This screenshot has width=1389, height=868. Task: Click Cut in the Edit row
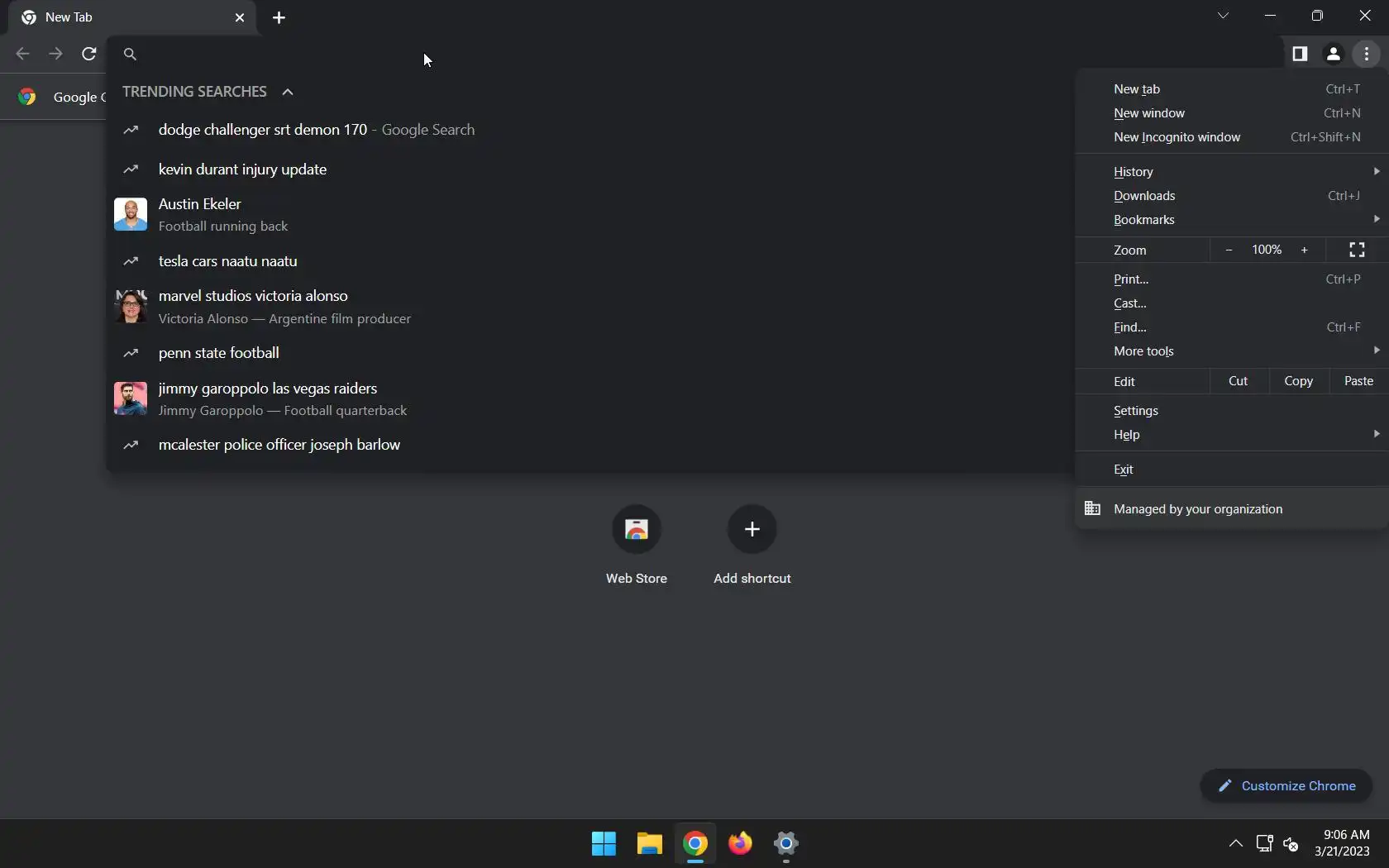point(1239,381)
